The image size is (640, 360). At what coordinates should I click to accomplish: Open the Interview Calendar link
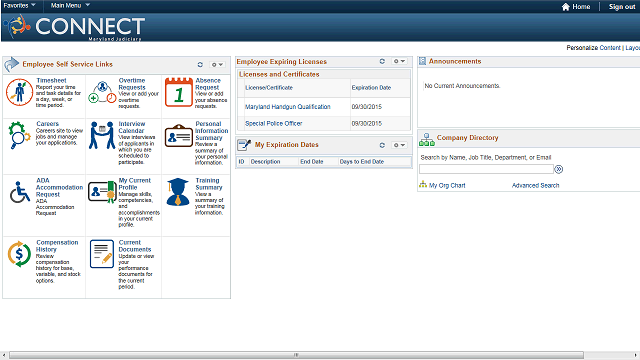pos(132,127)
